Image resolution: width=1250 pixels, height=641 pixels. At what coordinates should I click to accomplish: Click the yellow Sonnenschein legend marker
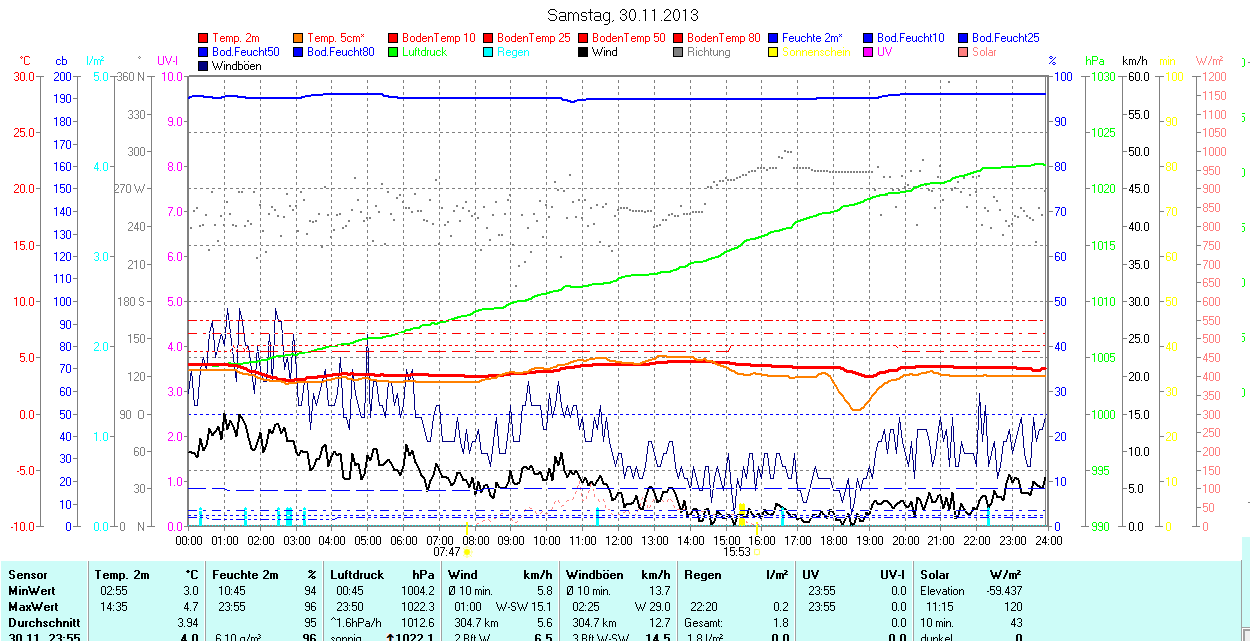[x=774, y=52]
